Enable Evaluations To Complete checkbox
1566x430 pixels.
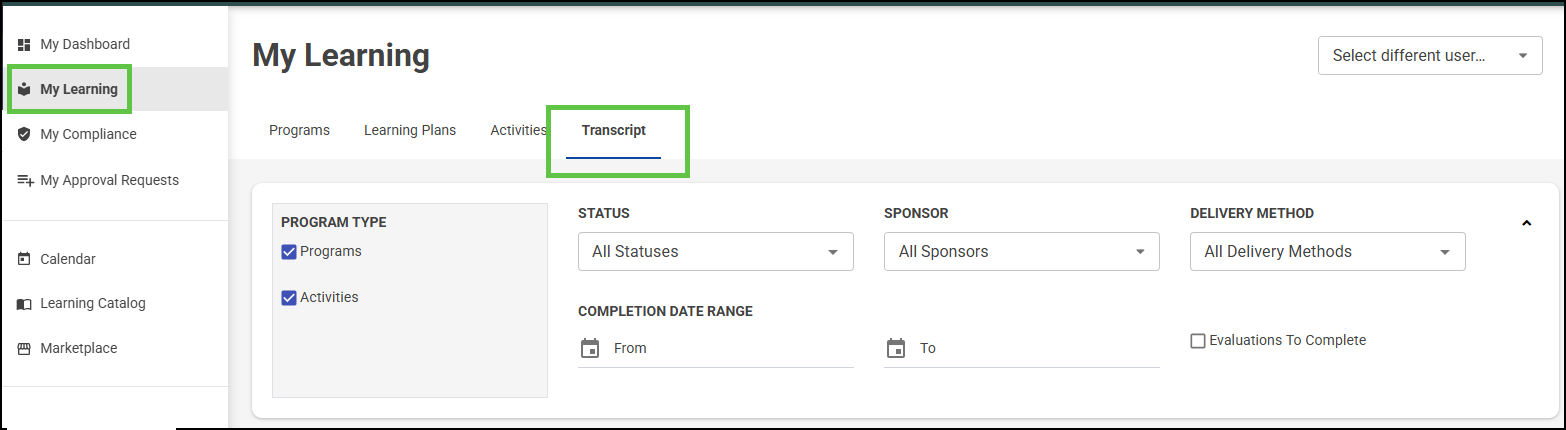1198,341
